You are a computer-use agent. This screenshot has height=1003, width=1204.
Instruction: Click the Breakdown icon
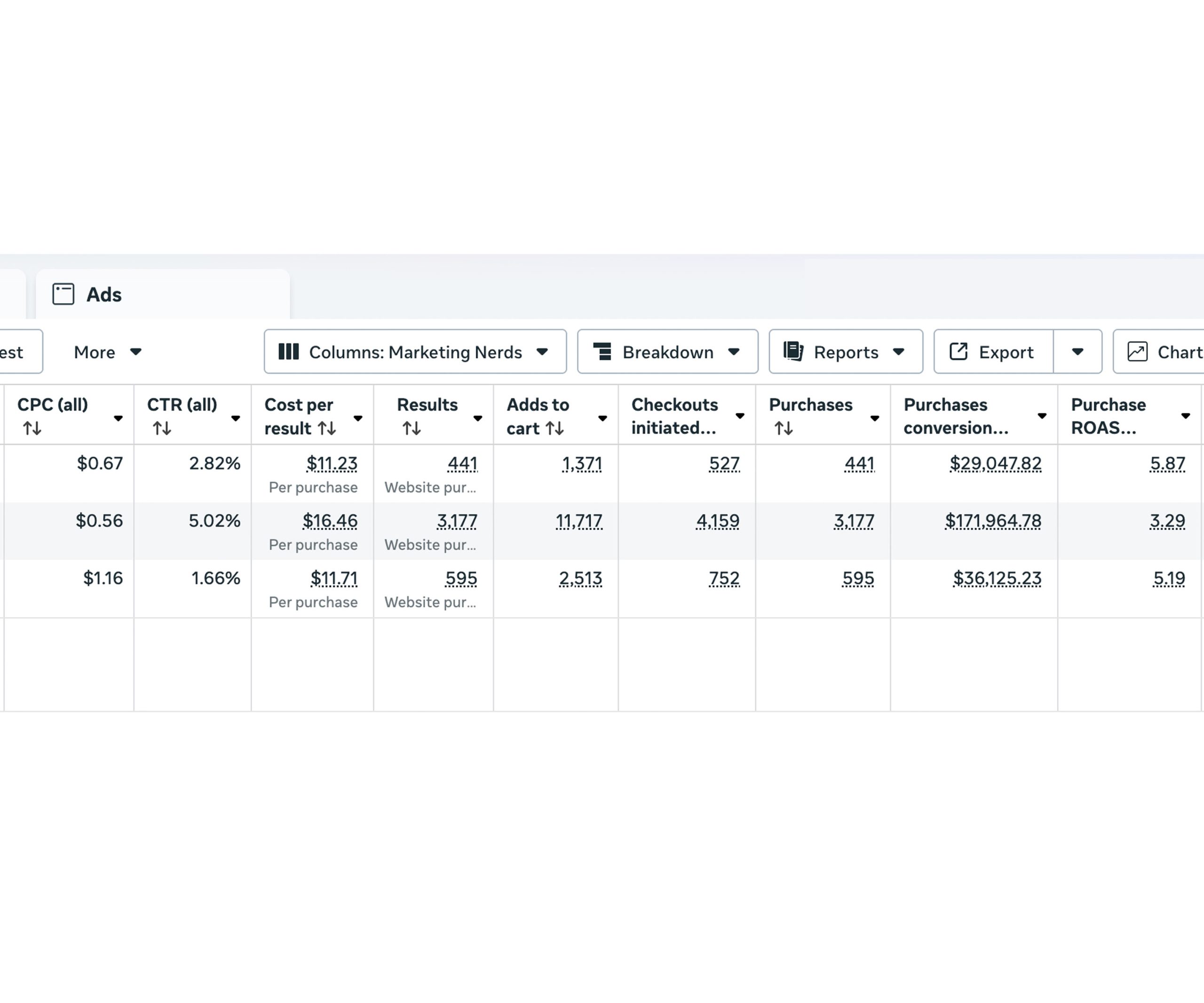pyautogui.click(x=602, y=351)
